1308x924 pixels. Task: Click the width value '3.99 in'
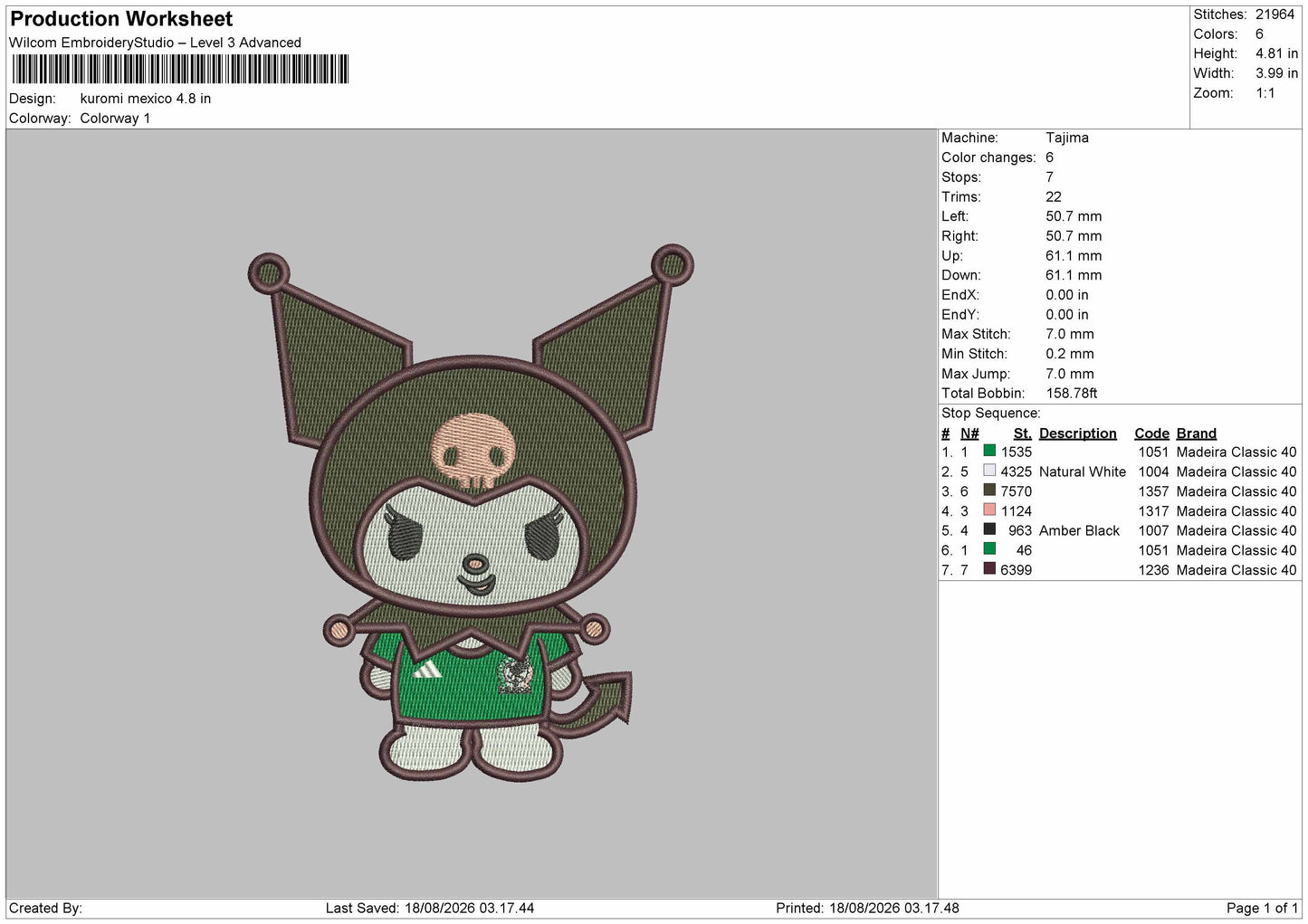(1276, 73)
